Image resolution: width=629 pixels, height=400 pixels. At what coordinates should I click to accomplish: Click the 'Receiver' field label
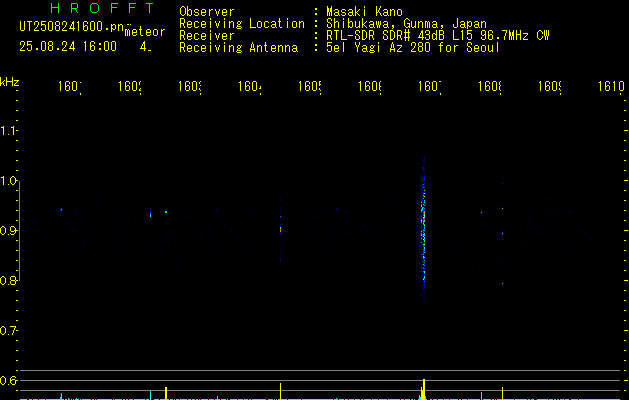[x=207, y=36]
